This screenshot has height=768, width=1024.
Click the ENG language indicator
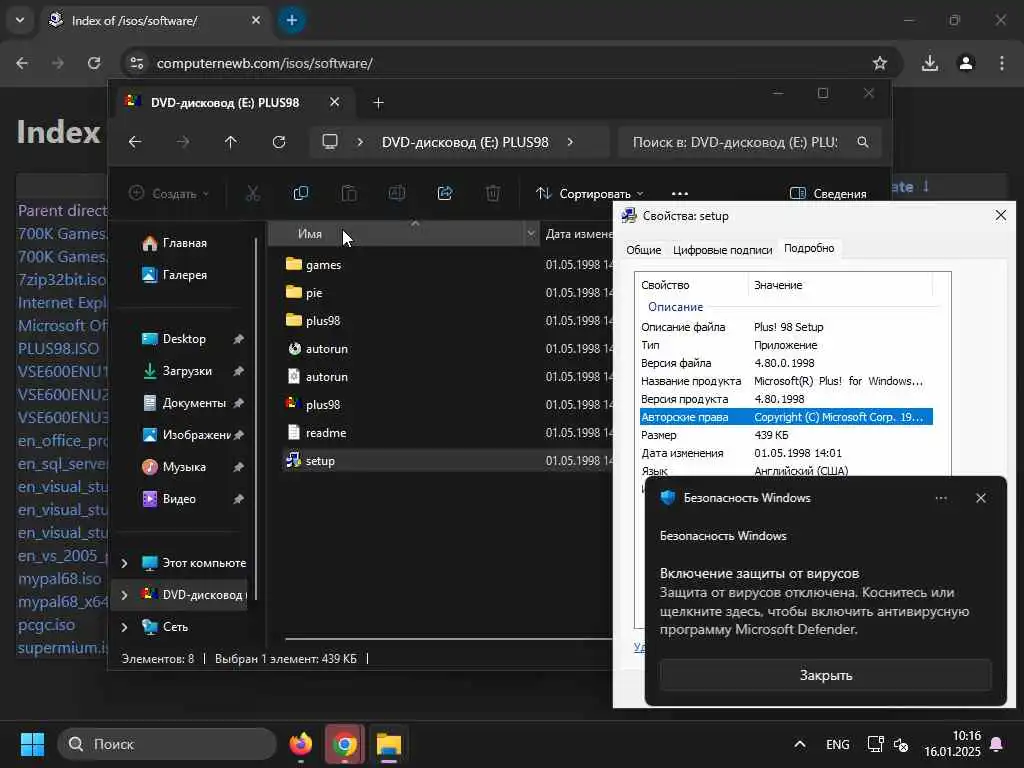coord(837,744)
